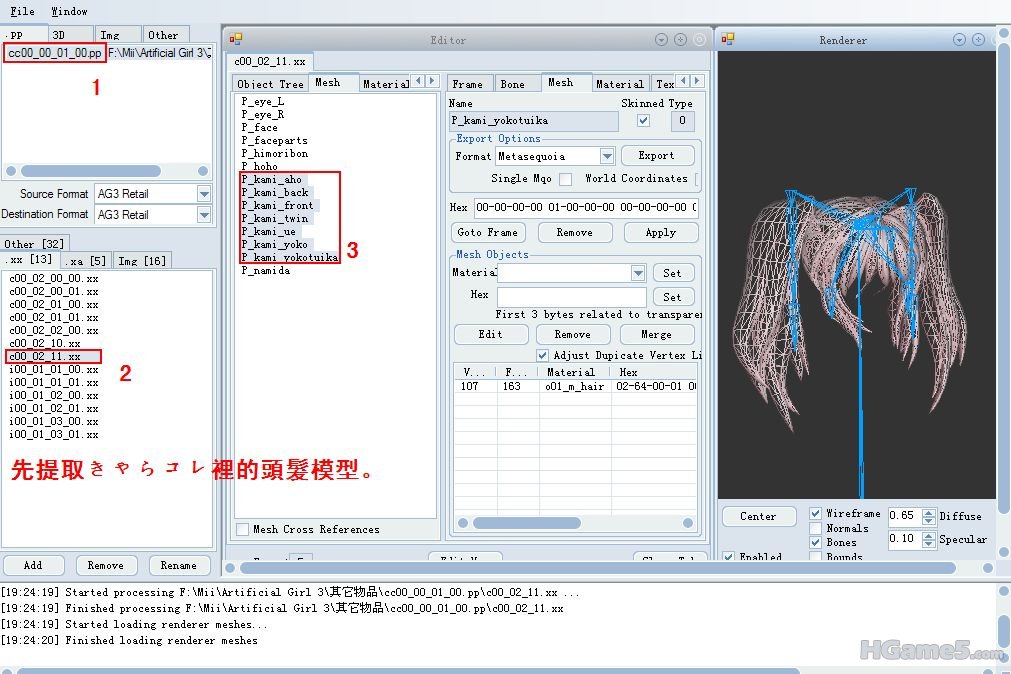Switch to the Bone tab
1011x674 pixels.
tap(517, 84)
